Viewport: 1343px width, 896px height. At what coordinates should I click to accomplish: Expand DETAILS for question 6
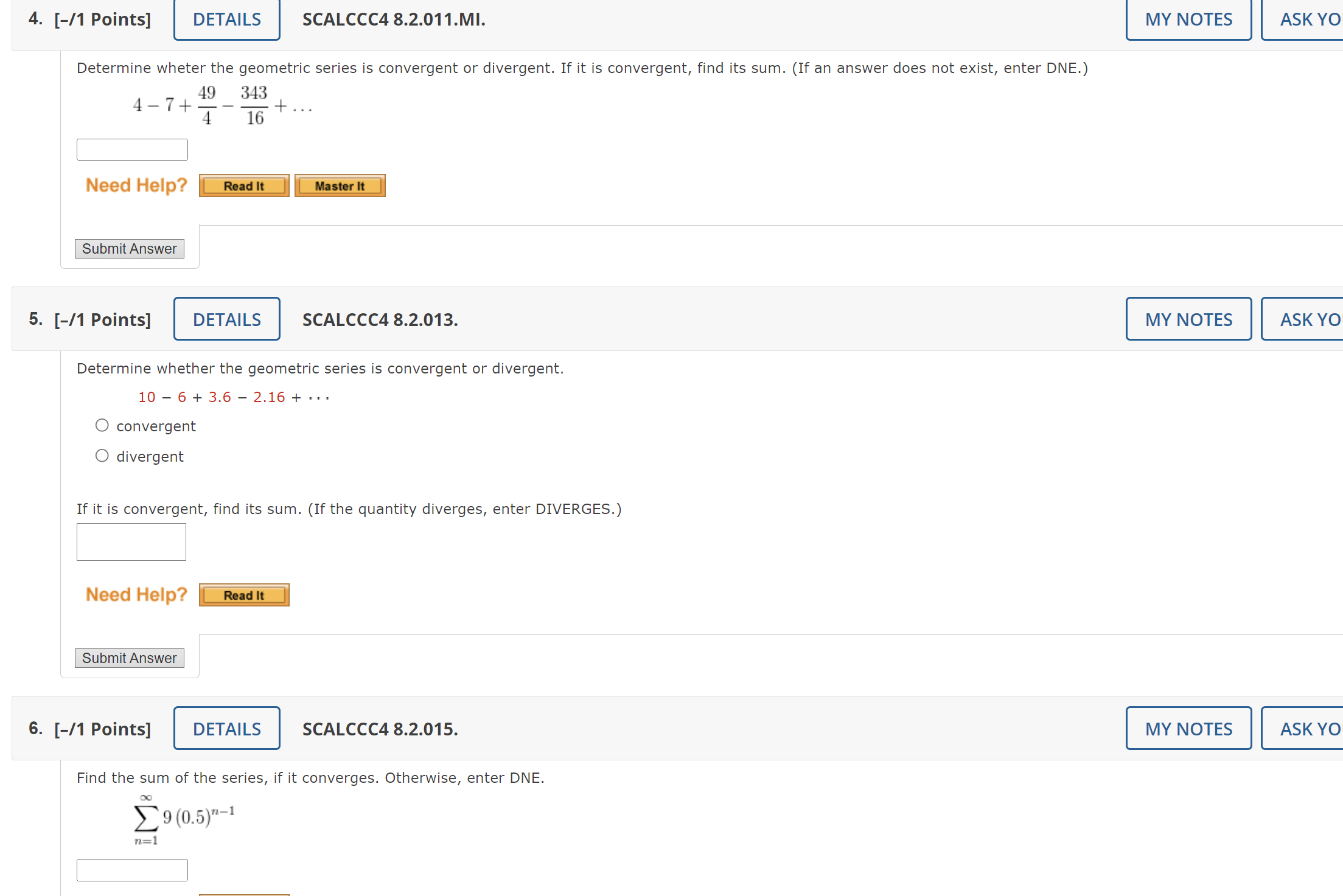click(x=226, y=729)
